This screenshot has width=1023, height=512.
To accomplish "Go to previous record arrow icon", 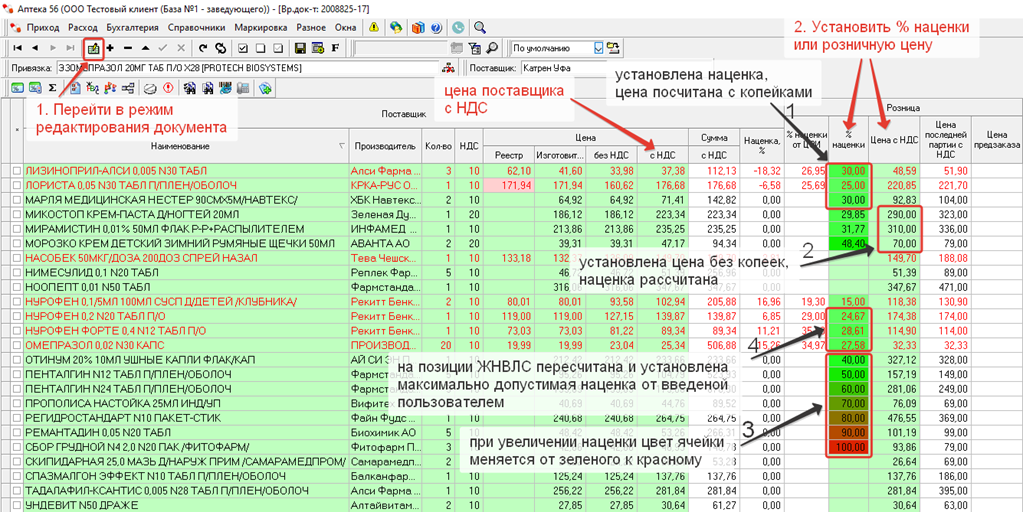I will tap(35, 48).
